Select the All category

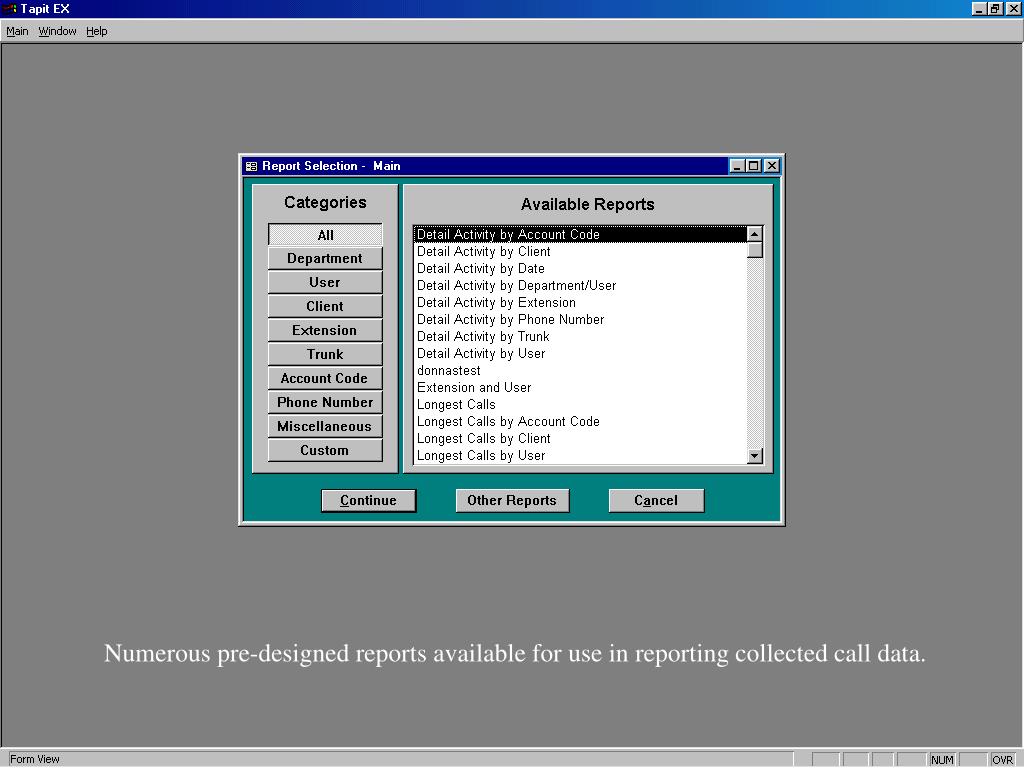[x=325, y=234]
